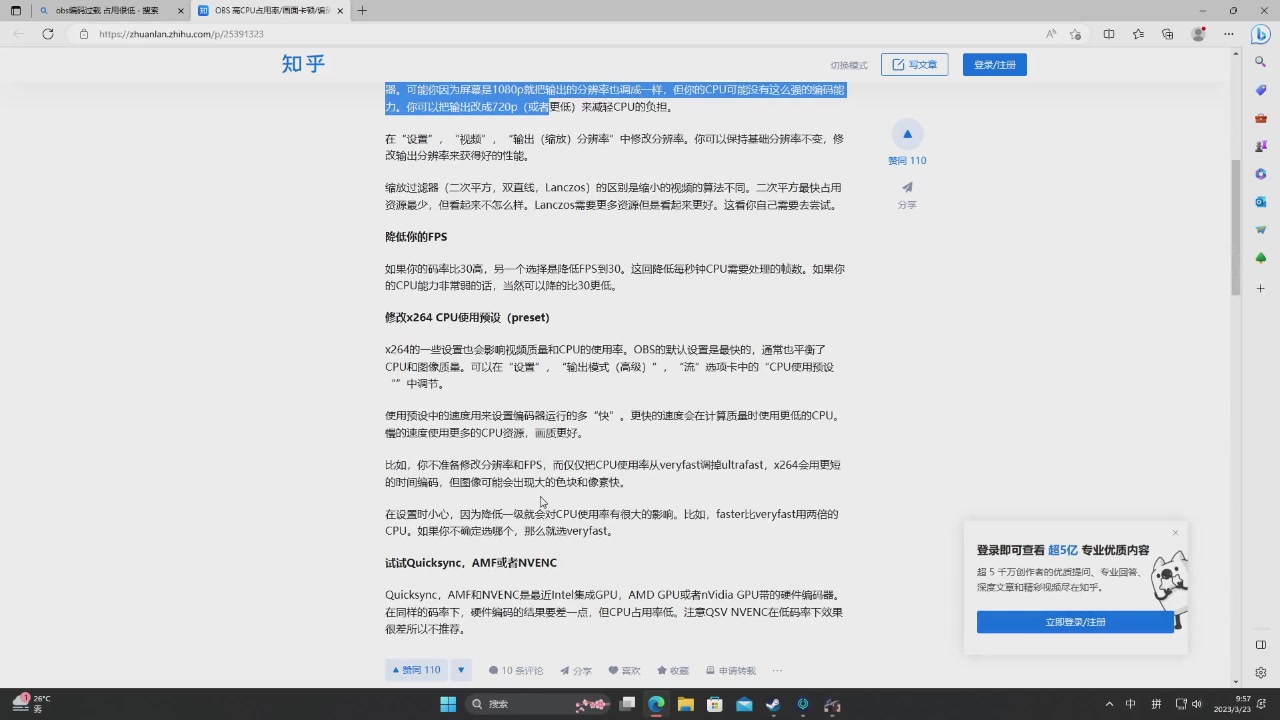Image resolution: width=1280 pixels, height=720 pixels.
Task: Open the split screen icon
Action: click(1109, 34)
